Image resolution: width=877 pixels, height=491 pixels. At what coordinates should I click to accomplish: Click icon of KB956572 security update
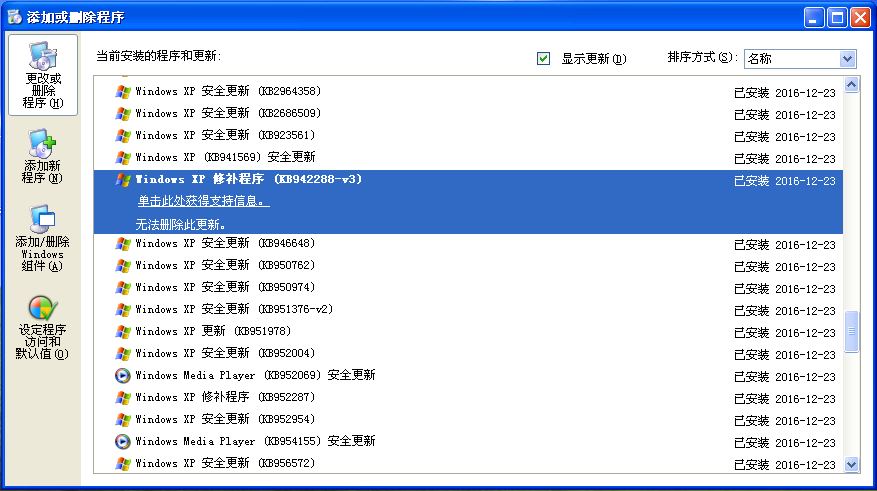click(122, 464)
